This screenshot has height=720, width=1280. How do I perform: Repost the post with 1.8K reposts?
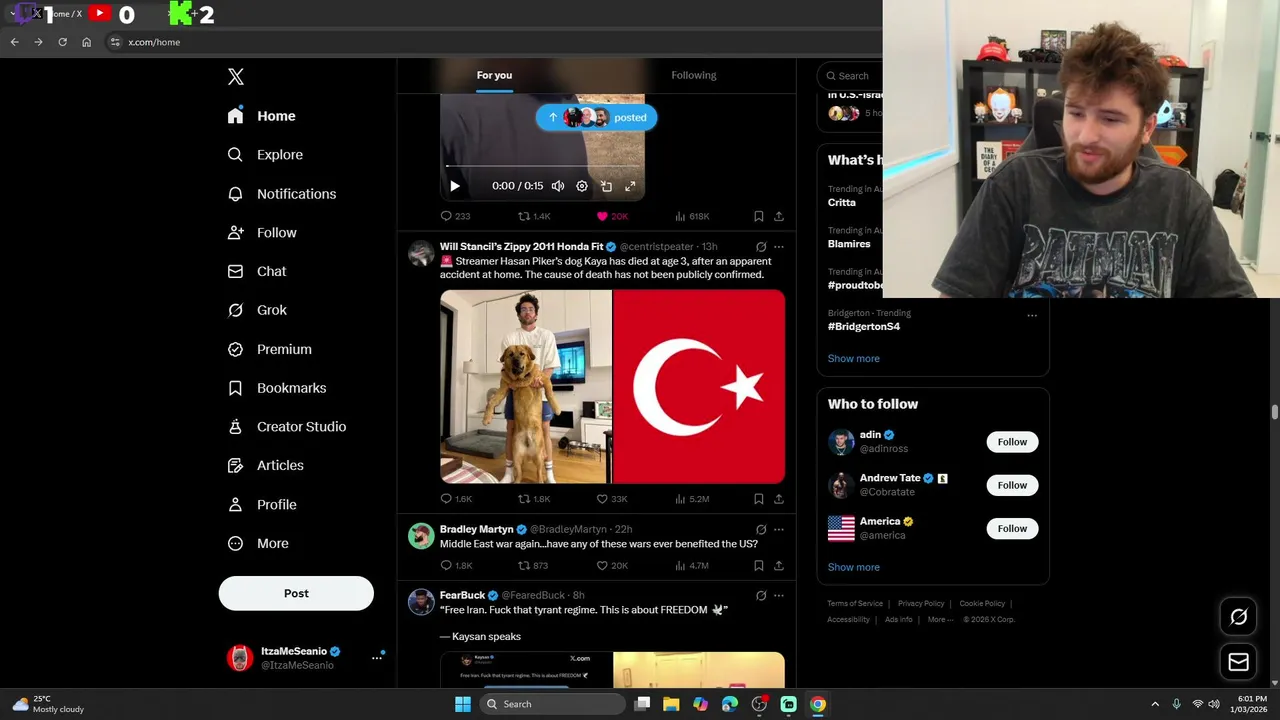pyautogui.click(x=534, y=499)
